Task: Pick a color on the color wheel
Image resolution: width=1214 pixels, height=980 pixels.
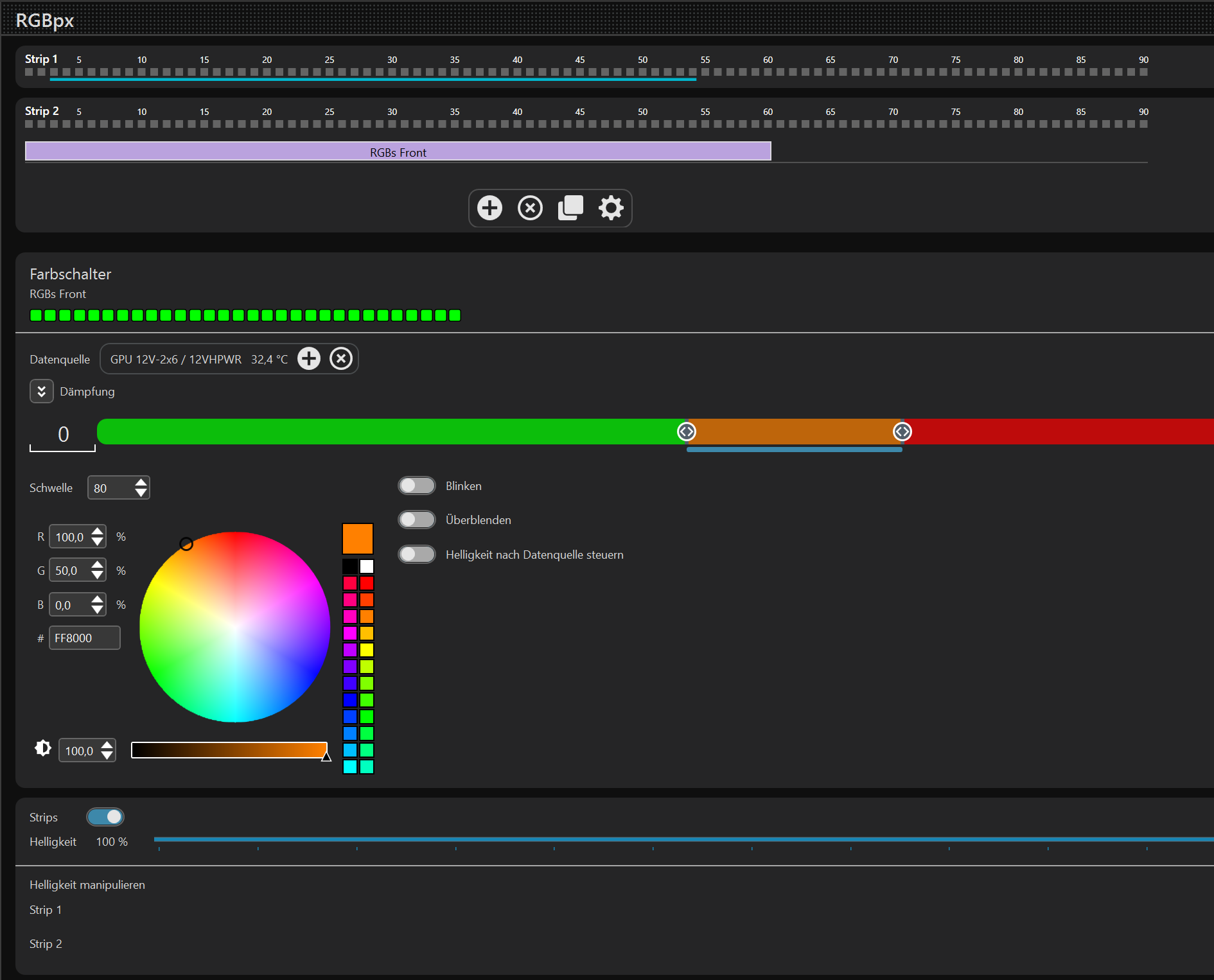Action: [235, 627]
